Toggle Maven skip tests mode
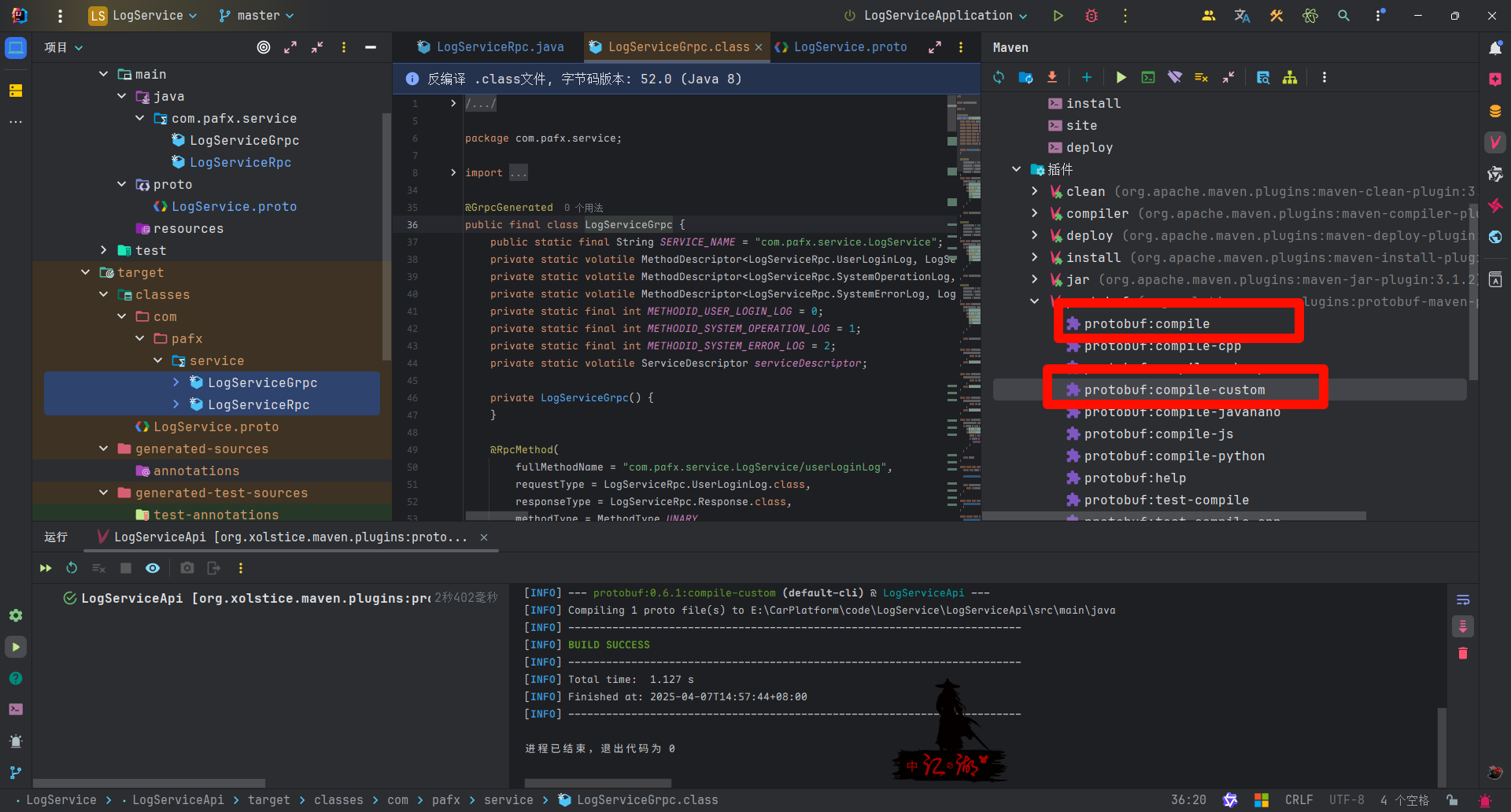Viewport: 1511px width, 812px height. point(1201,77)
